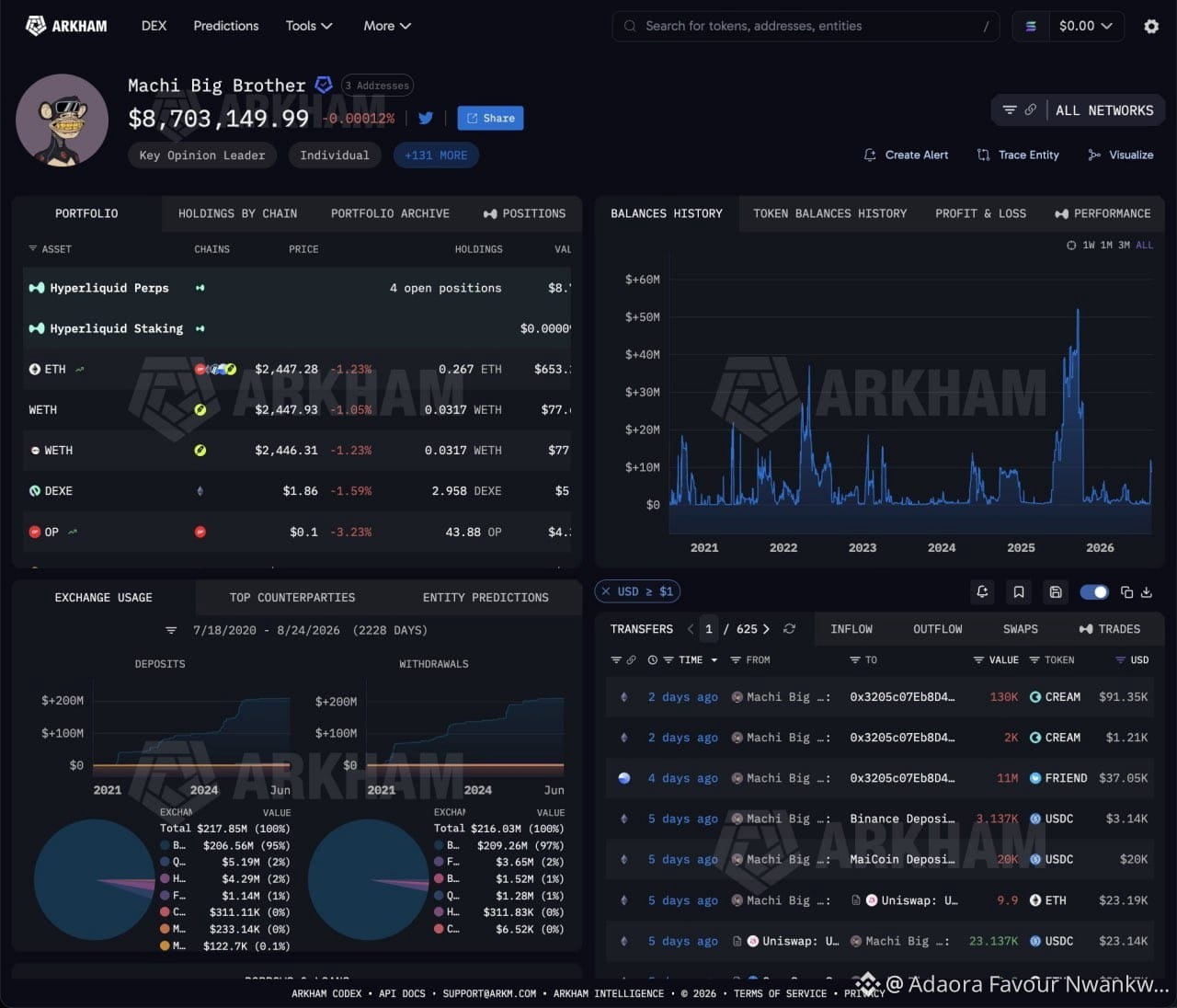
Task: Refresh transfers with the circular arrows icon
Action: click(789, 629)
